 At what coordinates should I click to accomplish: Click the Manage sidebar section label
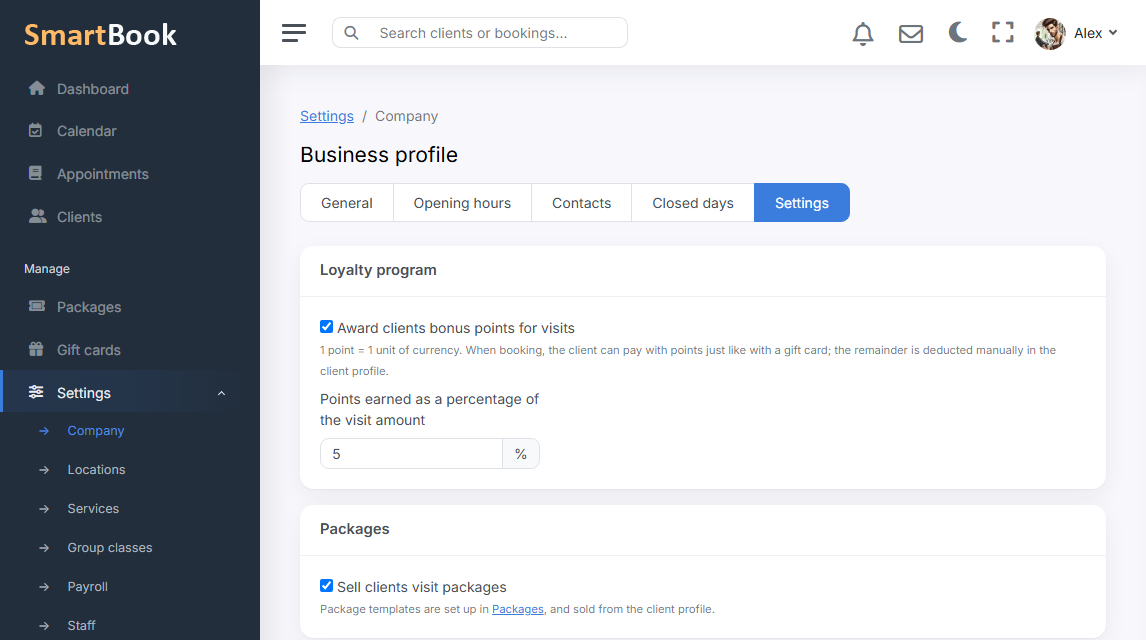click(x=47, y=269)
